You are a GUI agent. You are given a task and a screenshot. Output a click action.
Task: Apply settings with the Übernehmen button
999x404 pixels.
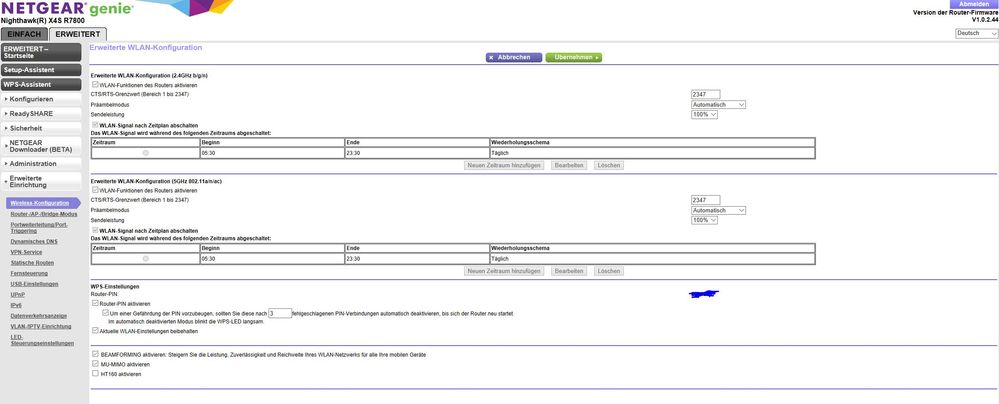click(x=574, y=58)
